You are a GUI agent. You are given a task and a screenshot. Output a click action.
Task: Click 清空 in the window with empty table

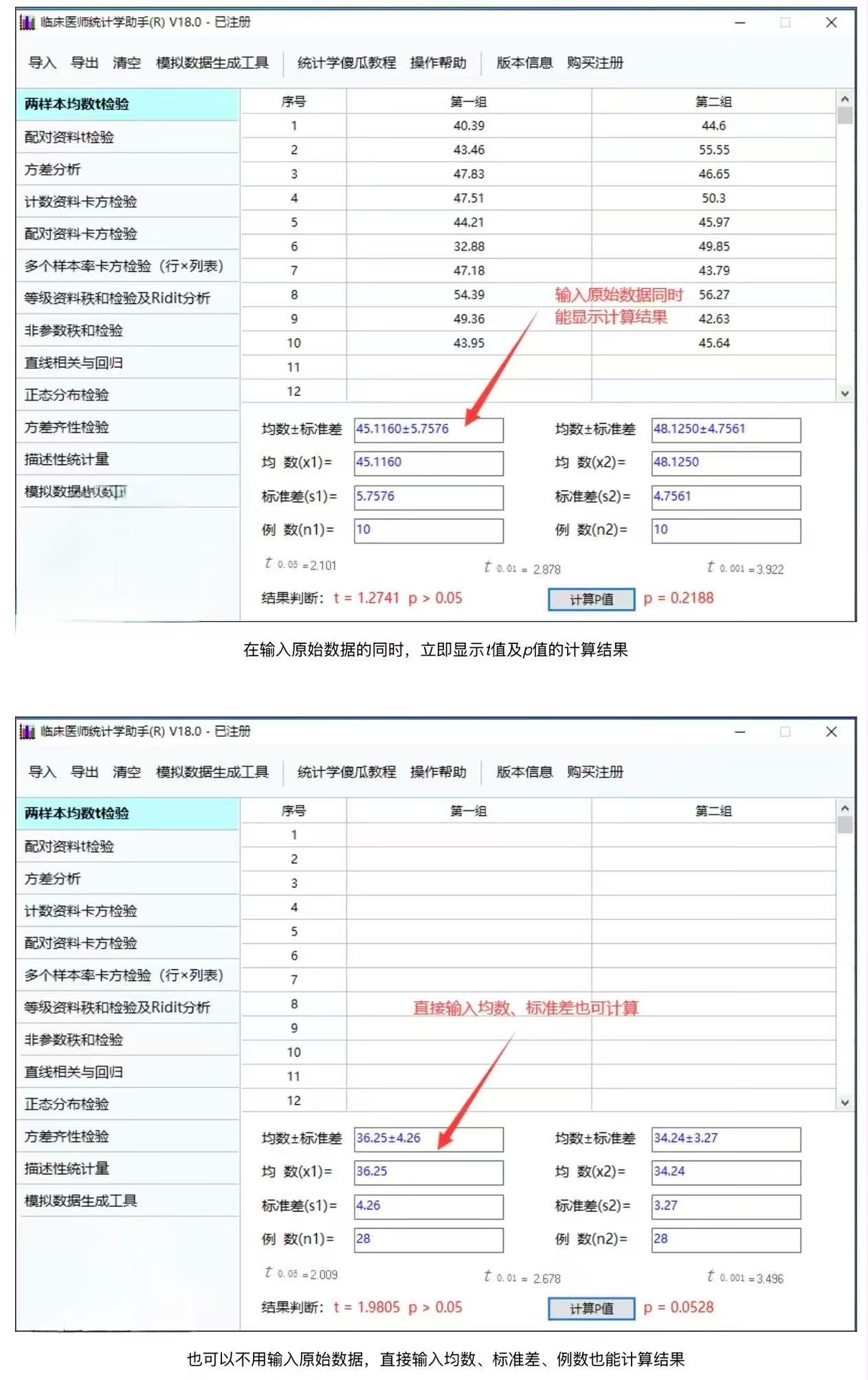(x=126, y=772)
